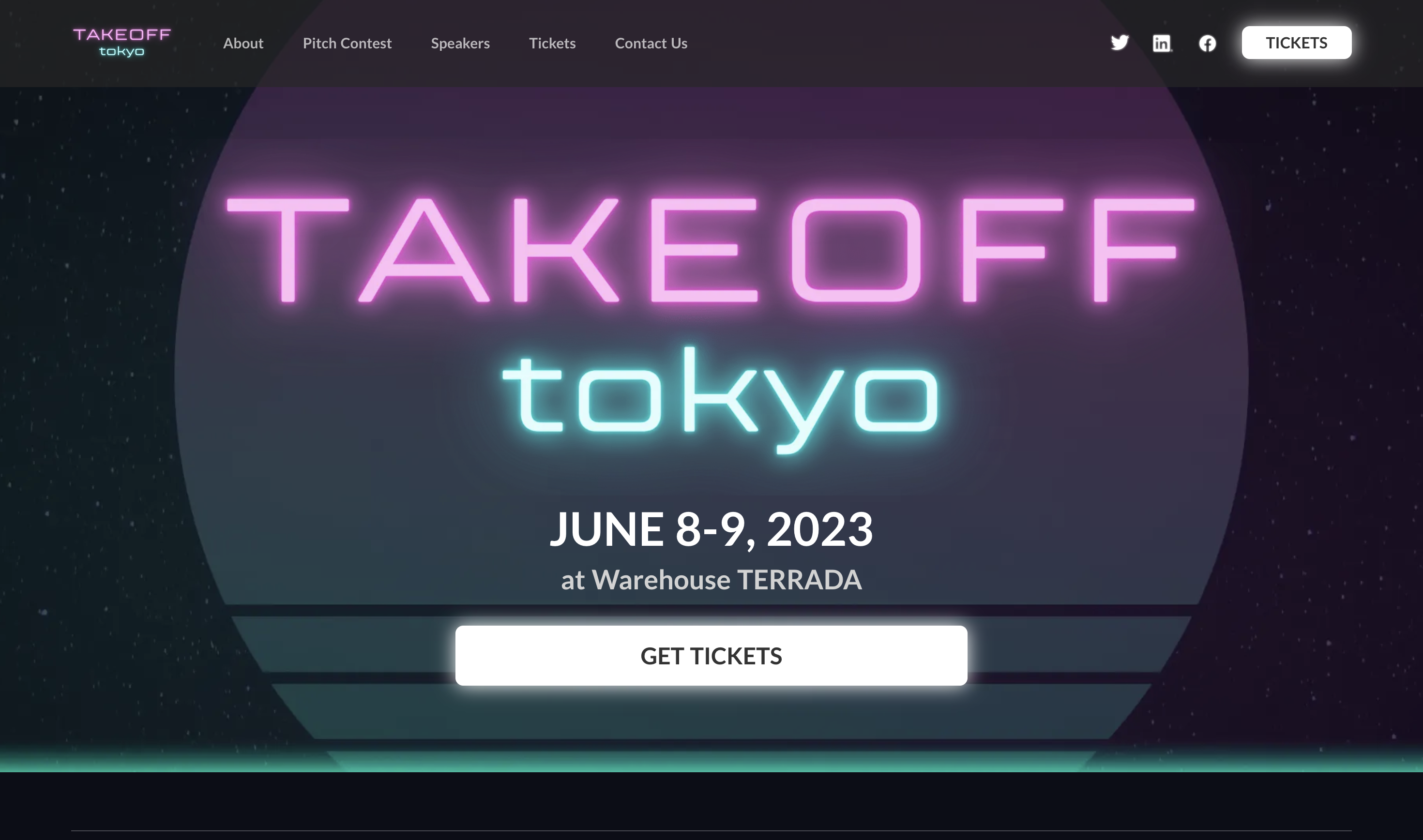Image resolution: width=1423 pixels, height=840 pixels.
Task: Open the LinkedIn social link
Action: (x=1162, y=43)
